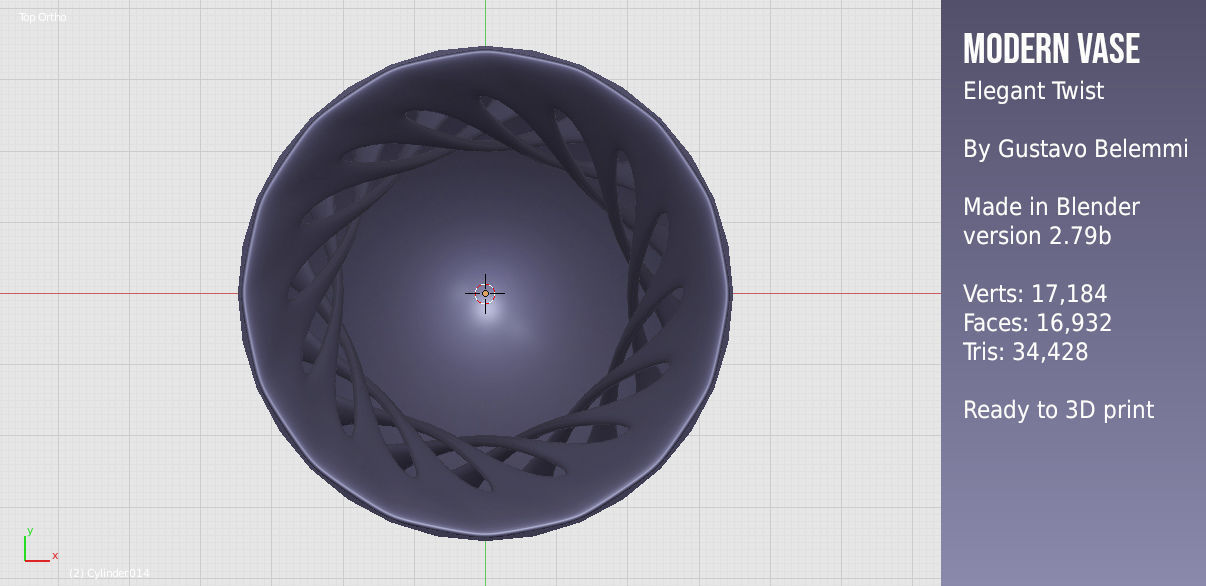Click the '(2) Cylinder014' object name label
The width and height of the screenshot is (1206, 586).
point(109,573)
